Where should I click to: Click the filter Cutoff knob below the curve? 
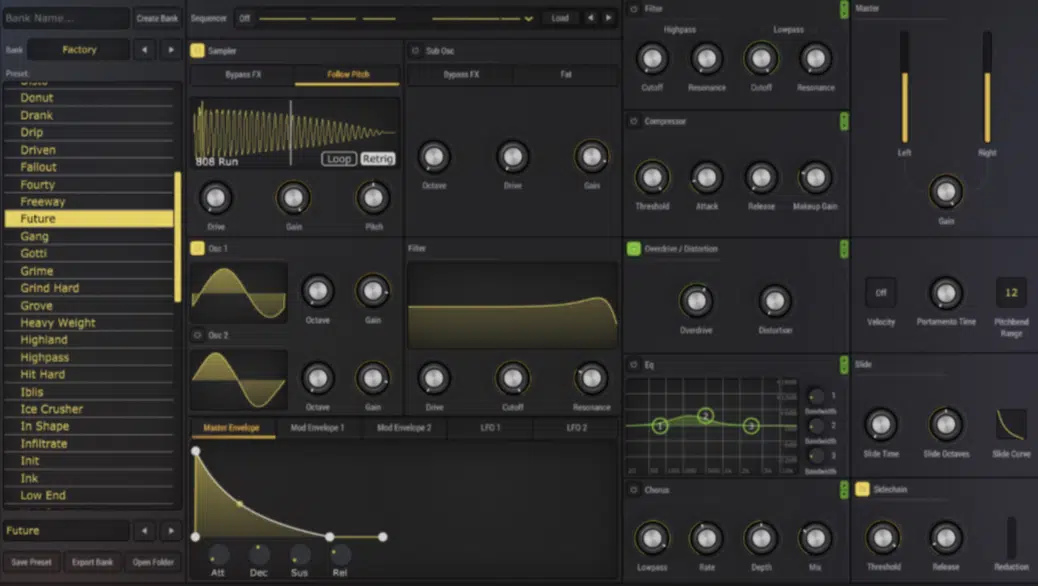click(x=512, y=379)
